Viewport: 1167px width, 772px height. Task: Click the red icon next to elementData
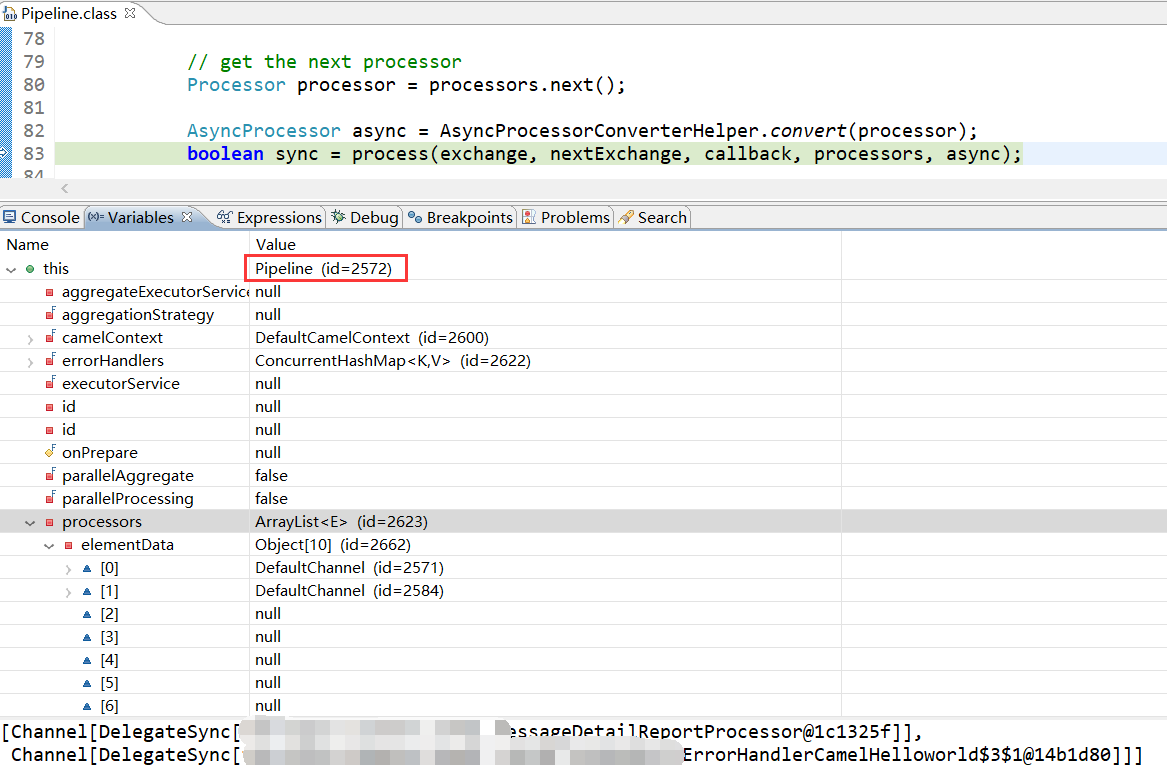click(68, 545)
